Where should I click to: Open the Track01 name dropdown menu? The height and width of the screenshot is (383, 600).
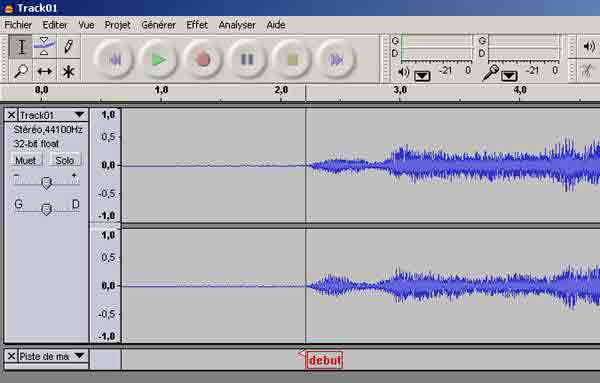pyautogui.click(x=79, y=115)
